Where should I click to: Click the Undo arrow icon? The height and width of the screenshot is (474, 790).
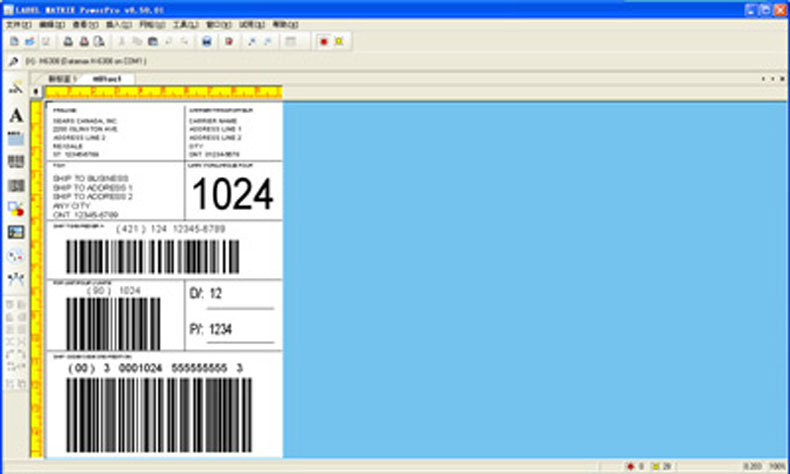[x=169, y=41]
